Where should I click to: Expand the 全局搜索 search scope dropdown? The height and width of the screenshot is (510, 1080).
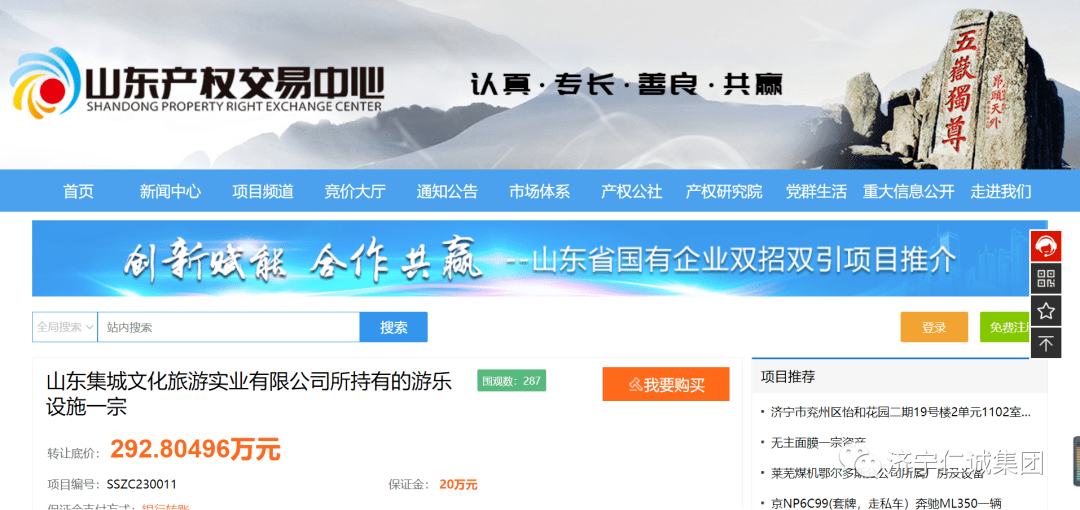pos(65,327)
